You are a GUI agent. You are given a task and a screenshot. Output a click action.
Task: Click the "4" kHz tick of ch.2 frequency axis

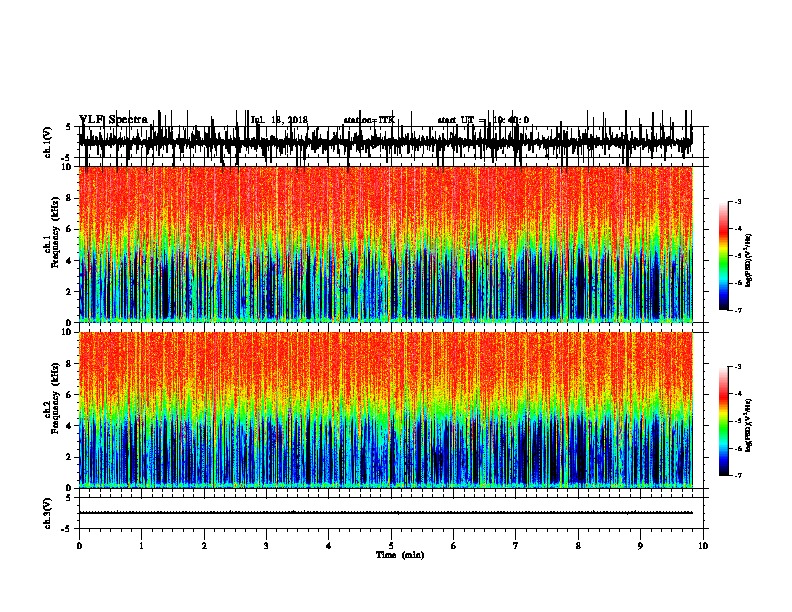[69, 426]
